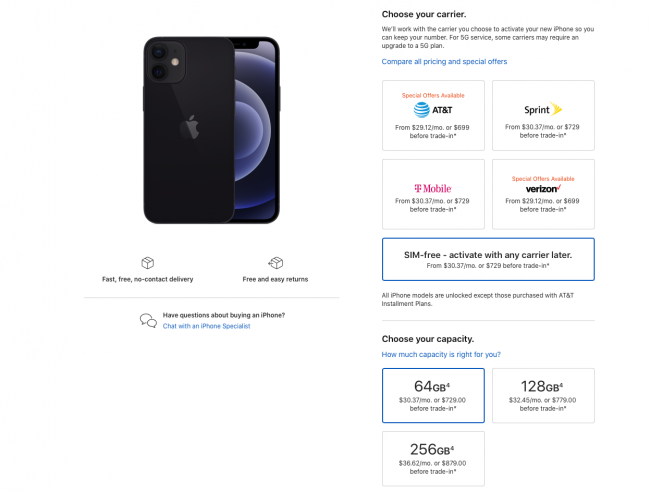
Task: Click the T-Mobile logo
Action: pyautogui.click(x=433, y=188)
